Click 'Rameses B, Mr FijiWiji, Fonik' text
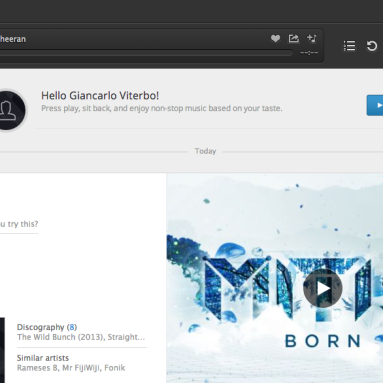 (71, 368)
